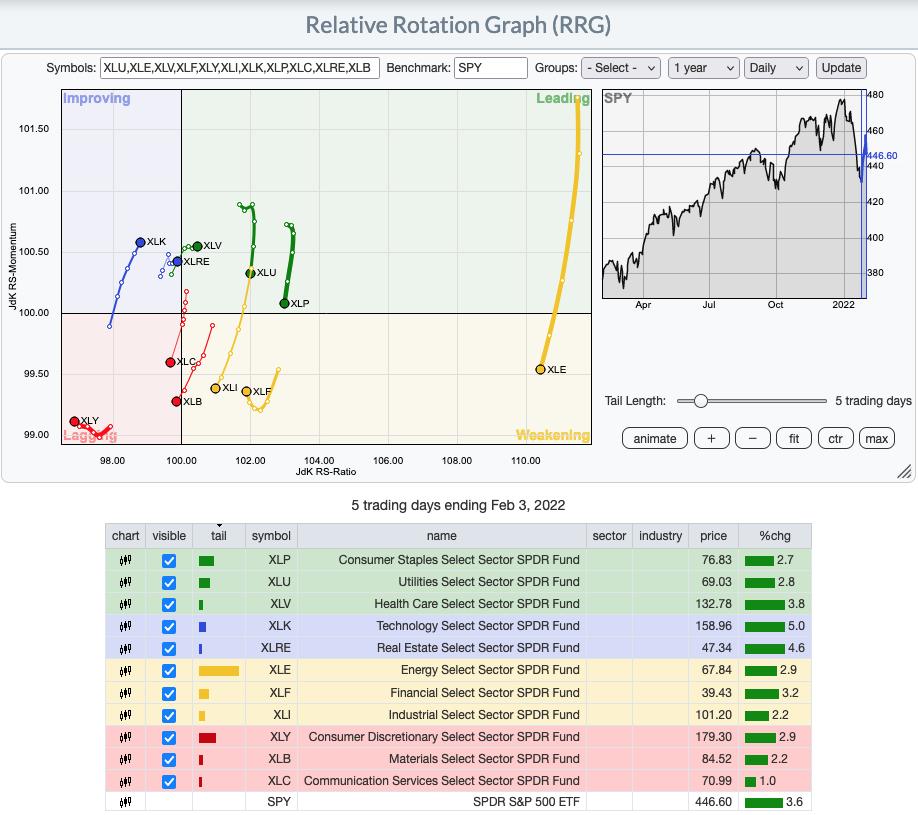Select the XLC marker on the graph
Screen dimensions: 918x815
point(170,362)
